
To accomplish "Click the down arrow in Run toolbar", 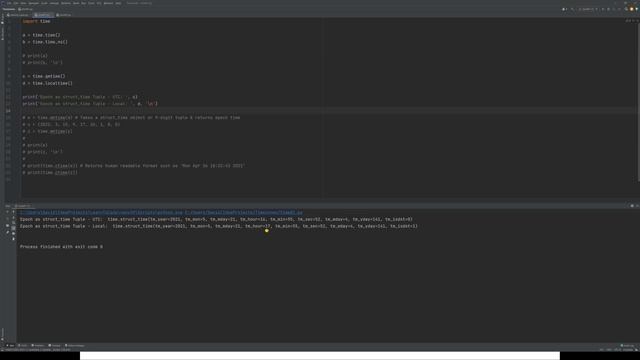I will click(13, 218).
